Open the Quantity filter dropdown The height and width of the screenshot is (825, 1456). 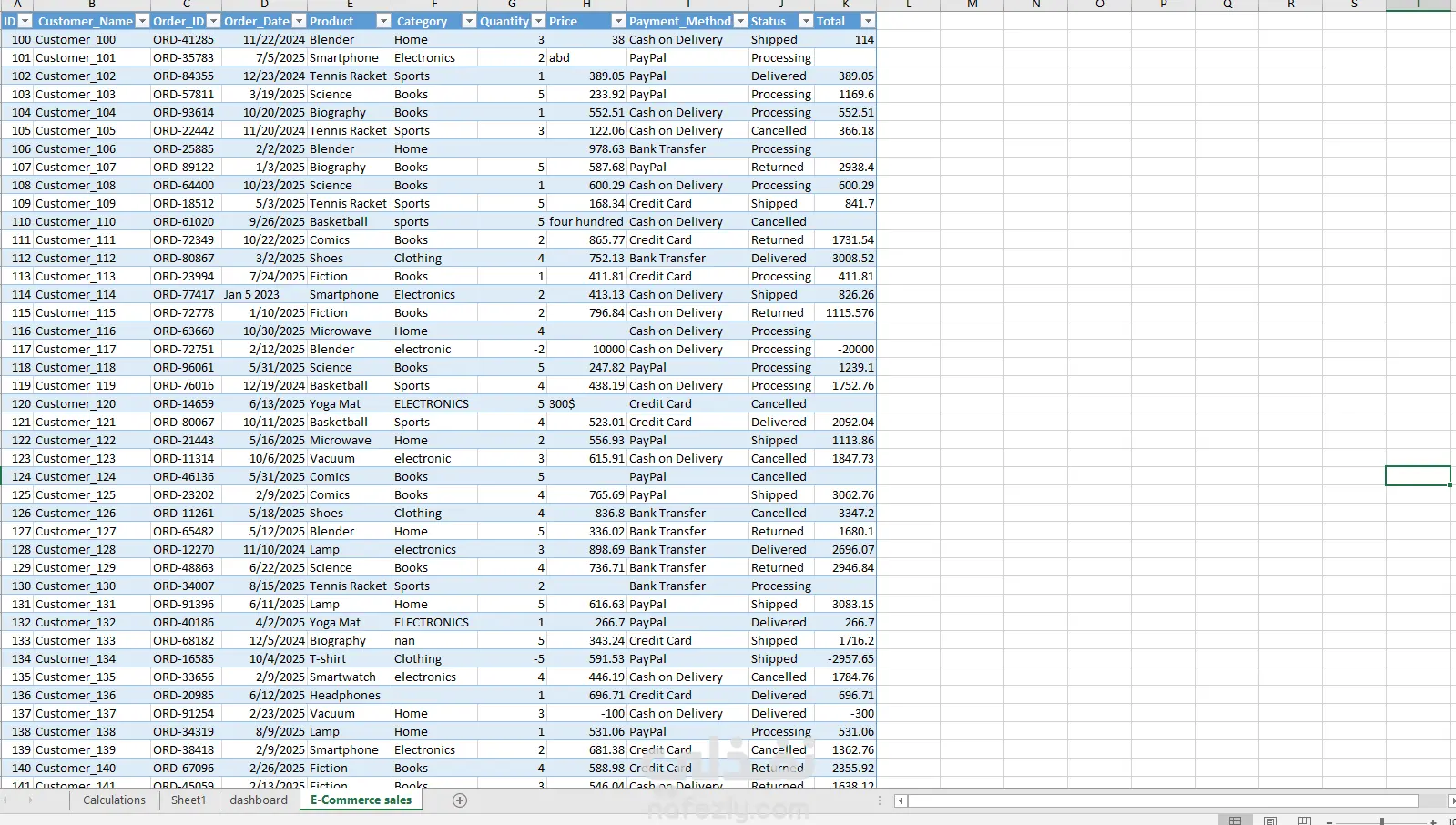coord(538,21)
